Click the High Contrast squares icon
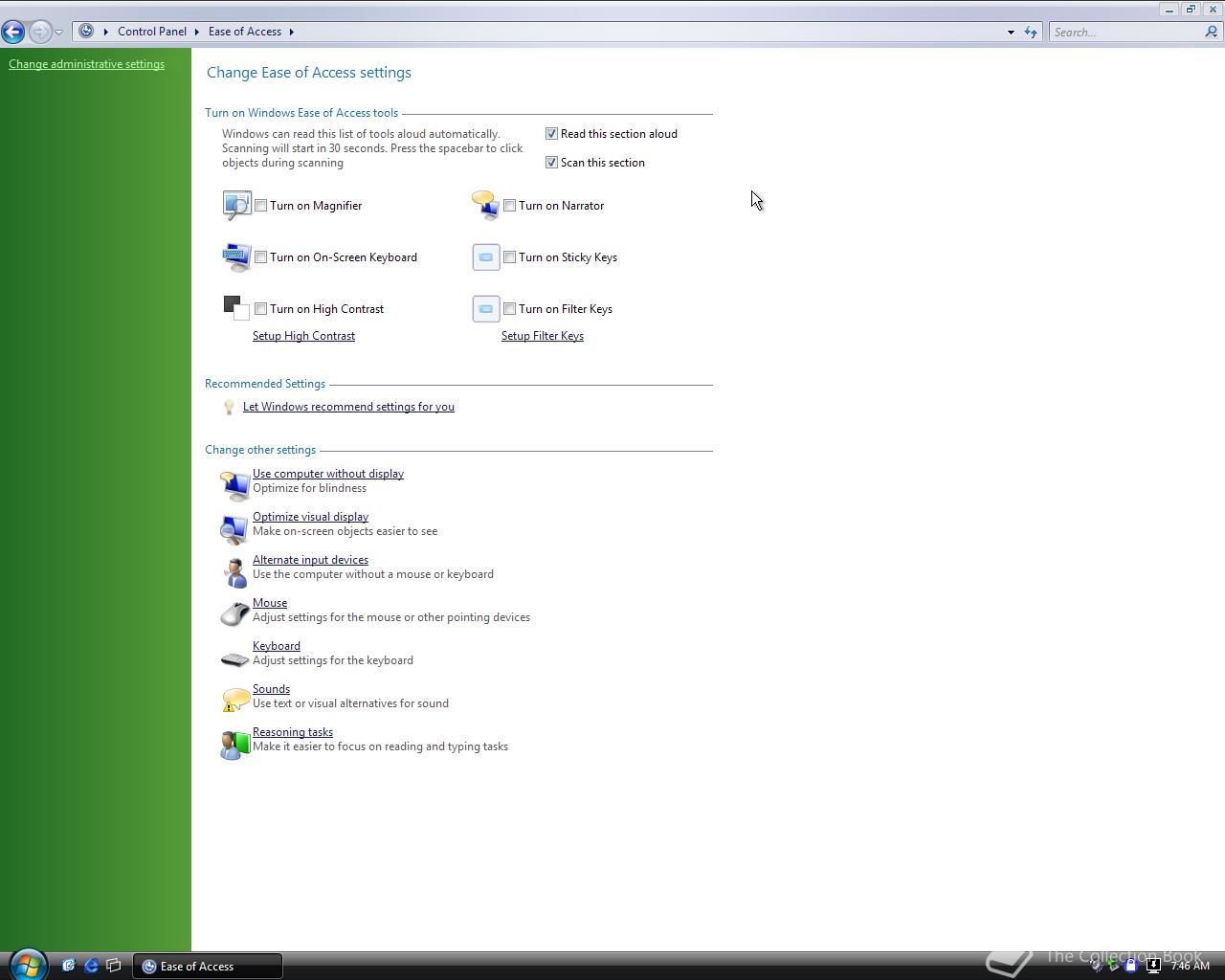 [x=236, y=308]
